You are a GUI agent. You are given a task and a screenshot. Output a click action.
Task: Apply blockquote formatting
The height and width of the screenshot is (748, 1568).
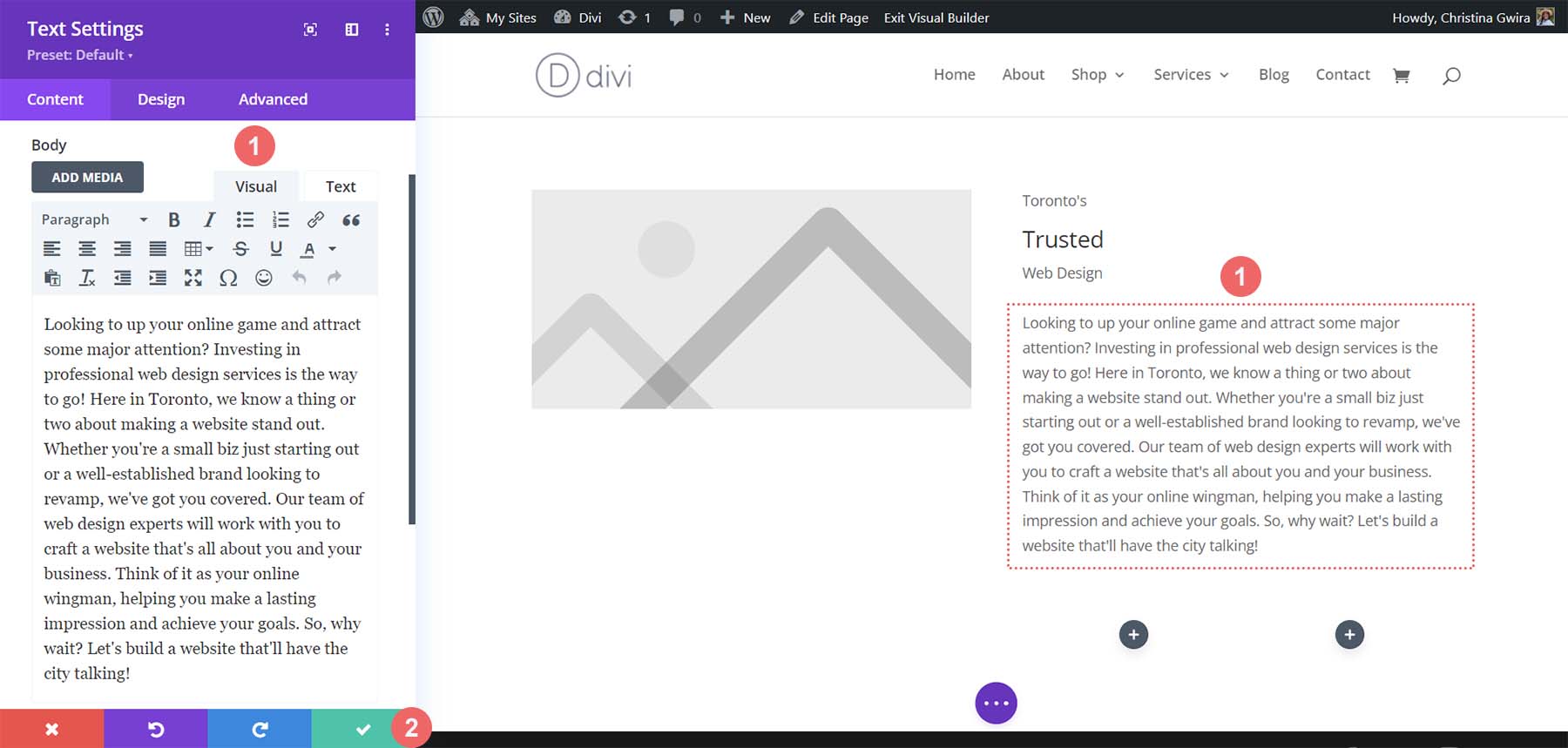point(351,220)
